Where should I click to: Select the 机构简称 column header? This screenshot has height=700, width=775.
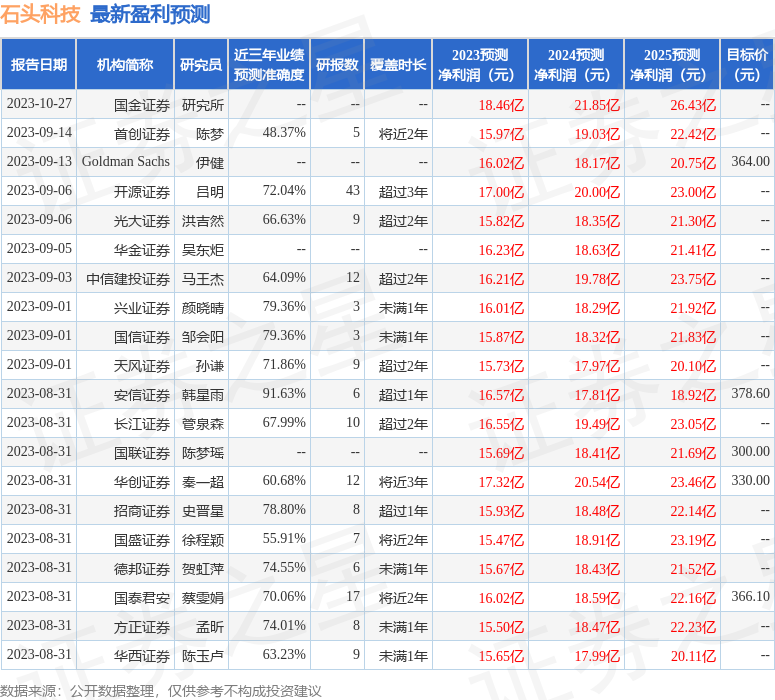tap(125, 65)
